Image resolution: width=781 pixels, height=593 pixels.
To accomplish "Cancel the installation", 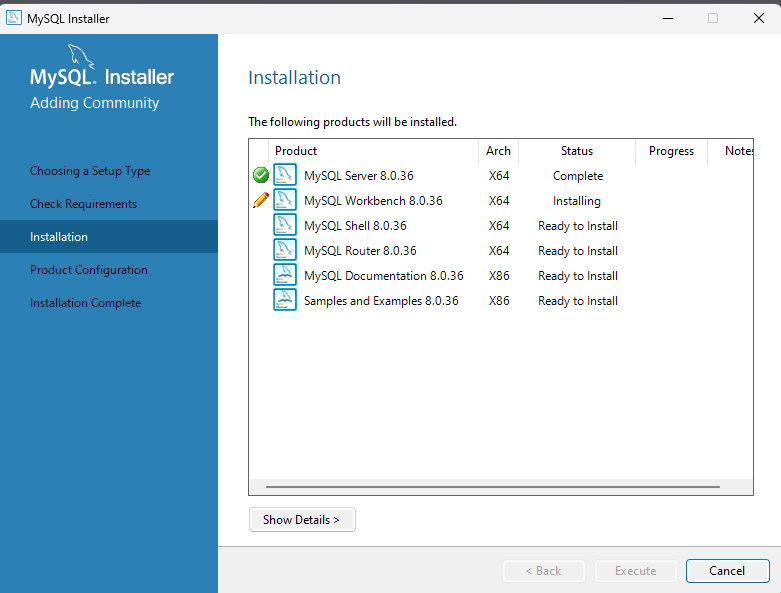I will coord(727,571).
